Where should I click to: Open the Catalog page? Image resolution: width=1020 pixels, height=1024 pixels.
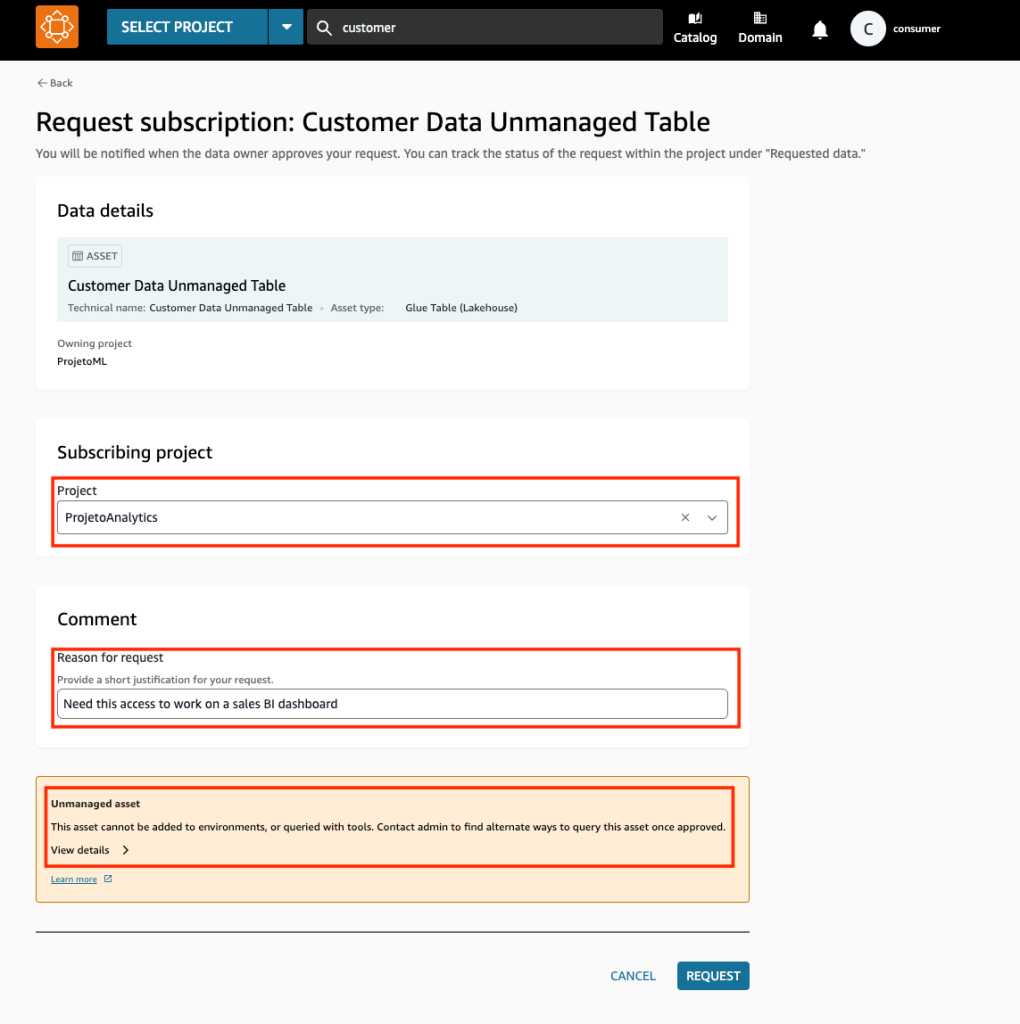click(695, 28)
